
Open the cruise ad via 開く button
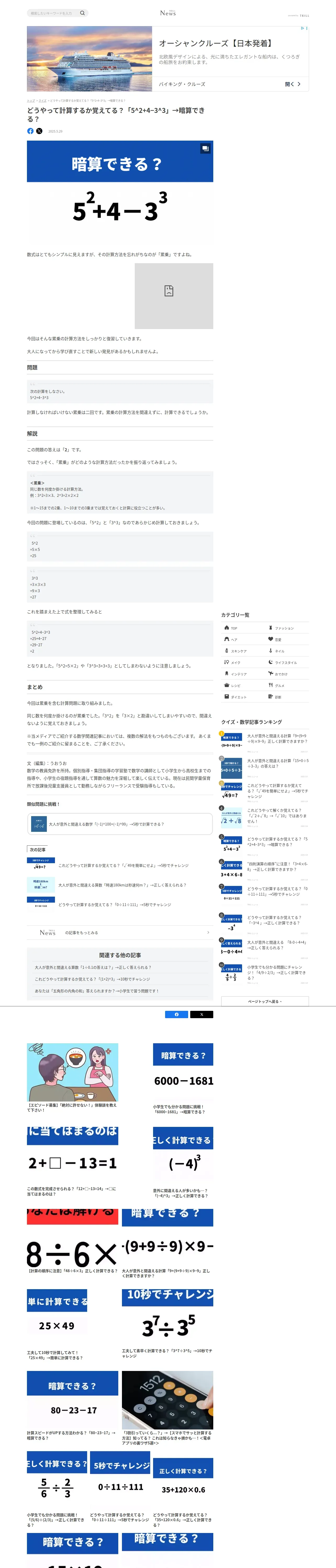click(x=293, y=84)
